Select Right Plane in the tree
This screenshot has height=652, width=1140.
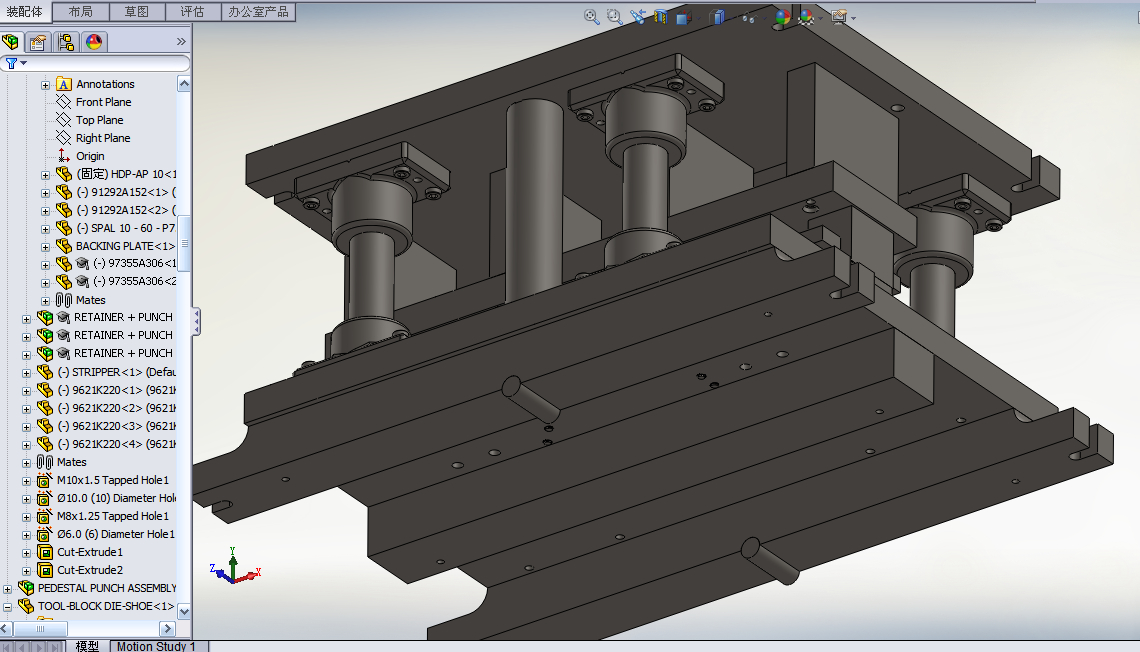103,138
